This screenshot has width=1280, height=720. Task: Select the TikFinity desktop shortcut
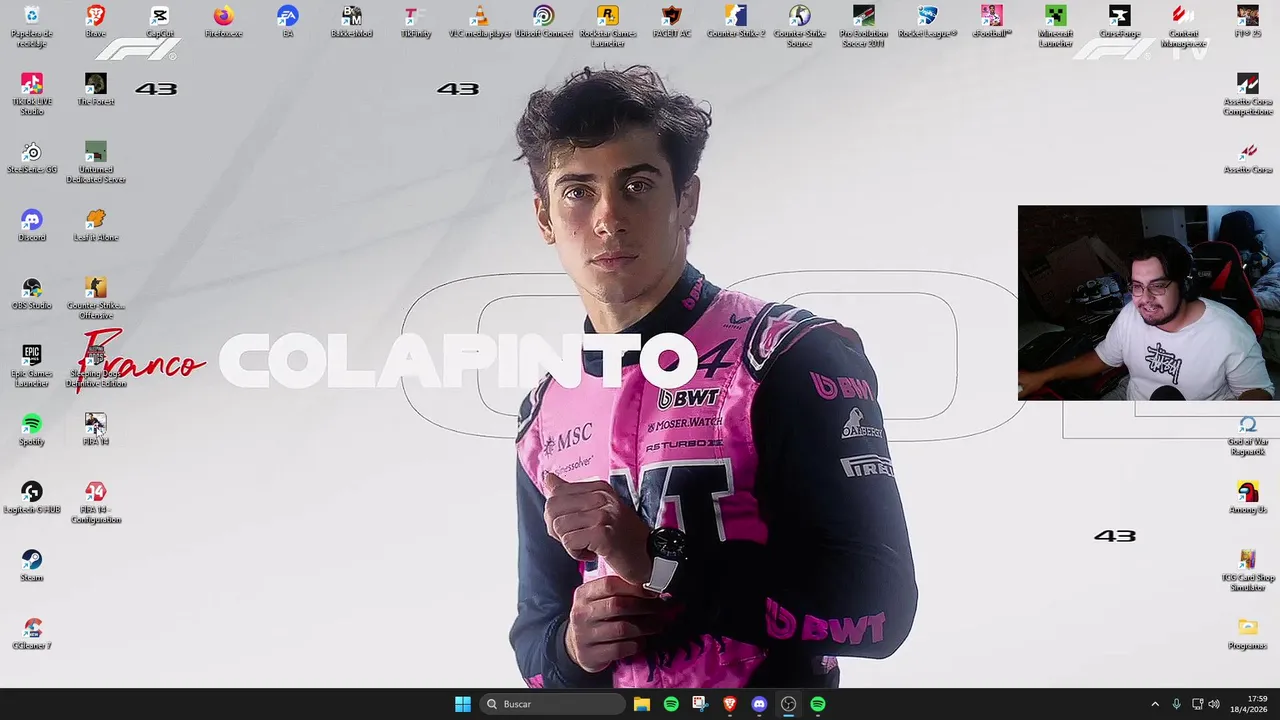[x=415, y=21]
